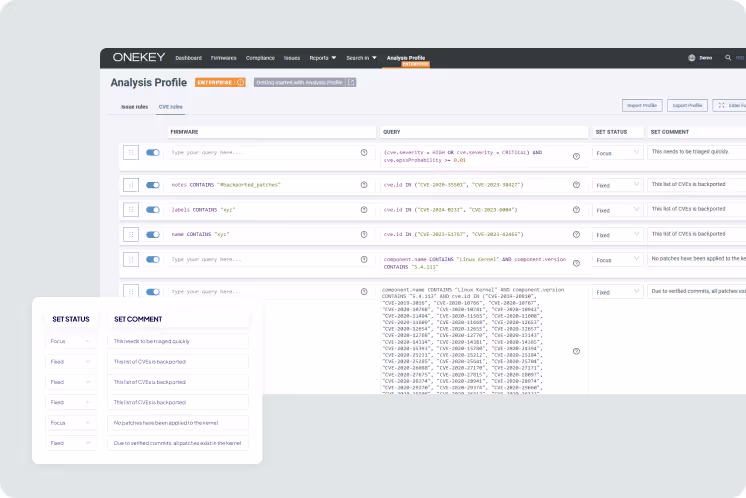The width and height of the screenshot is (746, 498).
Task: Toggle the name CONTAINS "xyz" rule
Action: point(153,234)
